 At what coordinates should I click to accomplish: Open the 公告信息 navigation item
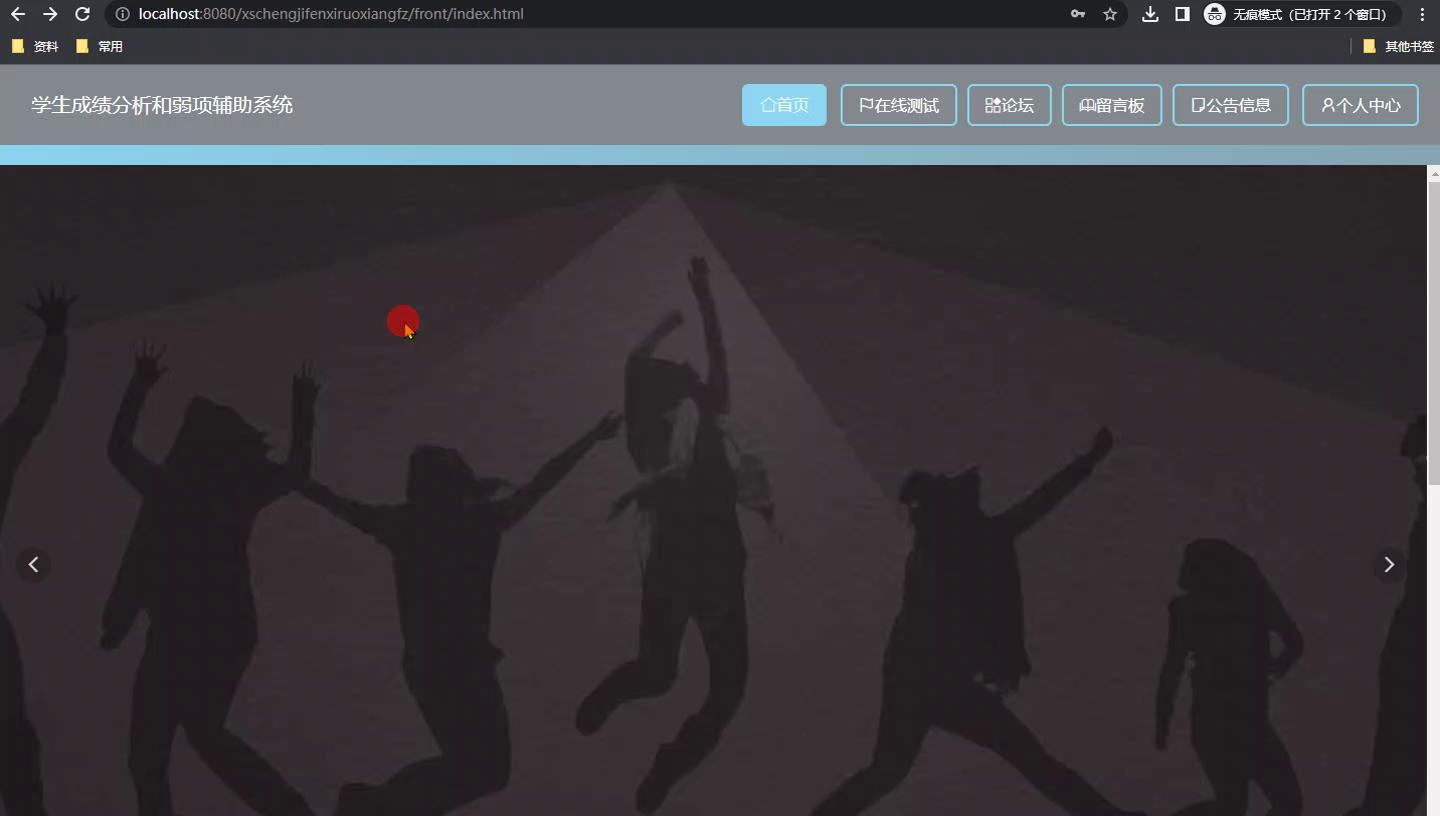[1230, 105]
